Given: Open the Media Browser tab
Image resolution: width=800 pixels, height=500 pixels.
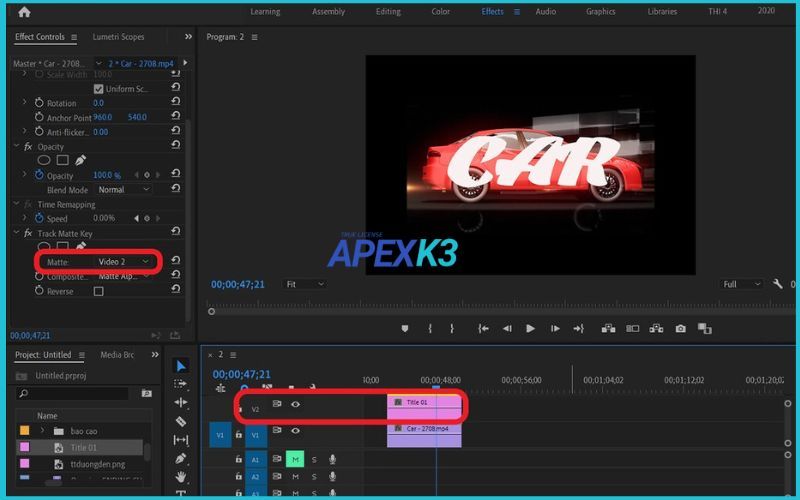Looking at the screenshot, I should [117, 355].
